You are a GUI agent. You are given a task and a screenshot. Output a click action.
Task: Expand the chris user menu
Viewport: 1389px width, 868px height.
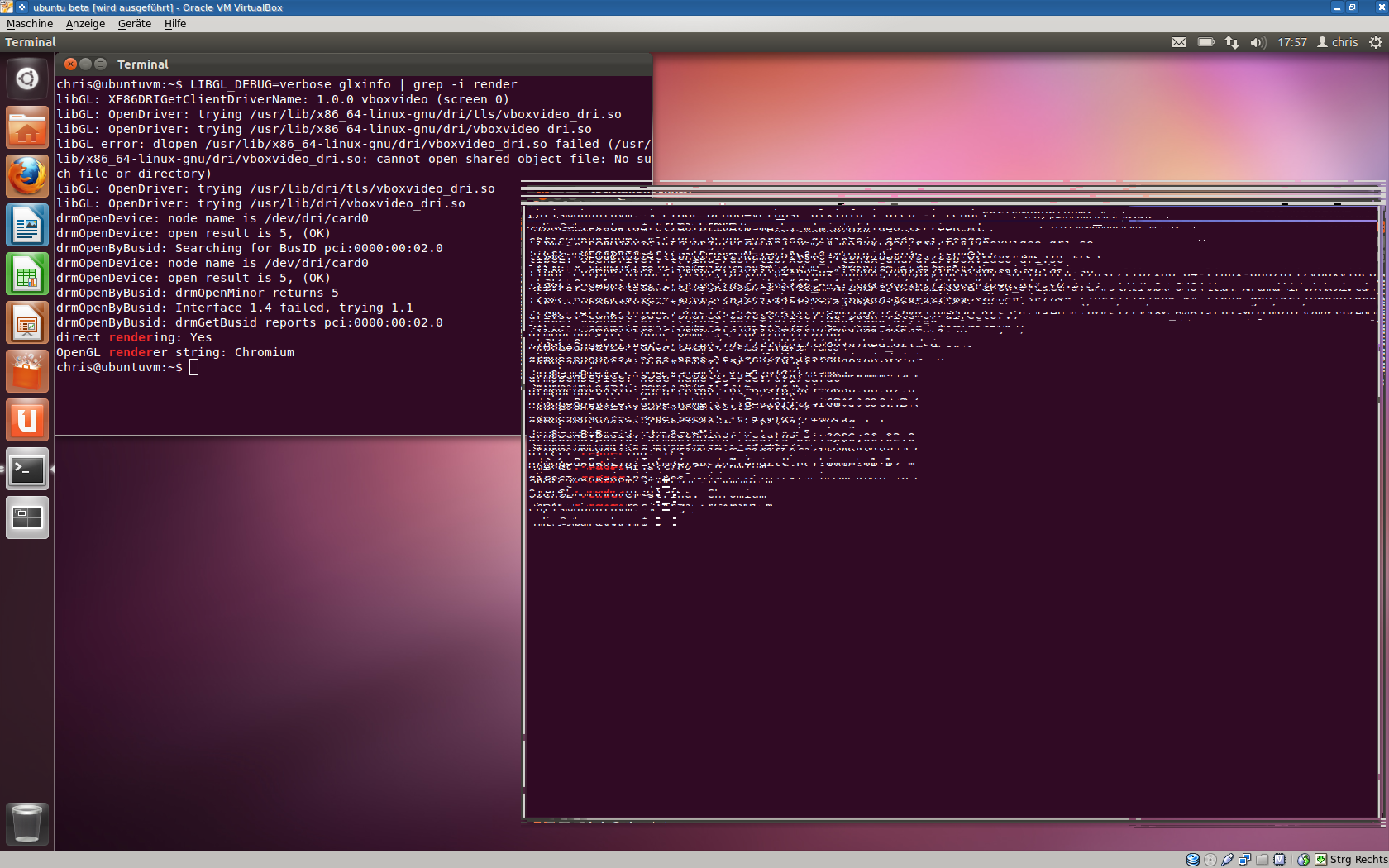pyautogui.click(x=1337, y=42)
